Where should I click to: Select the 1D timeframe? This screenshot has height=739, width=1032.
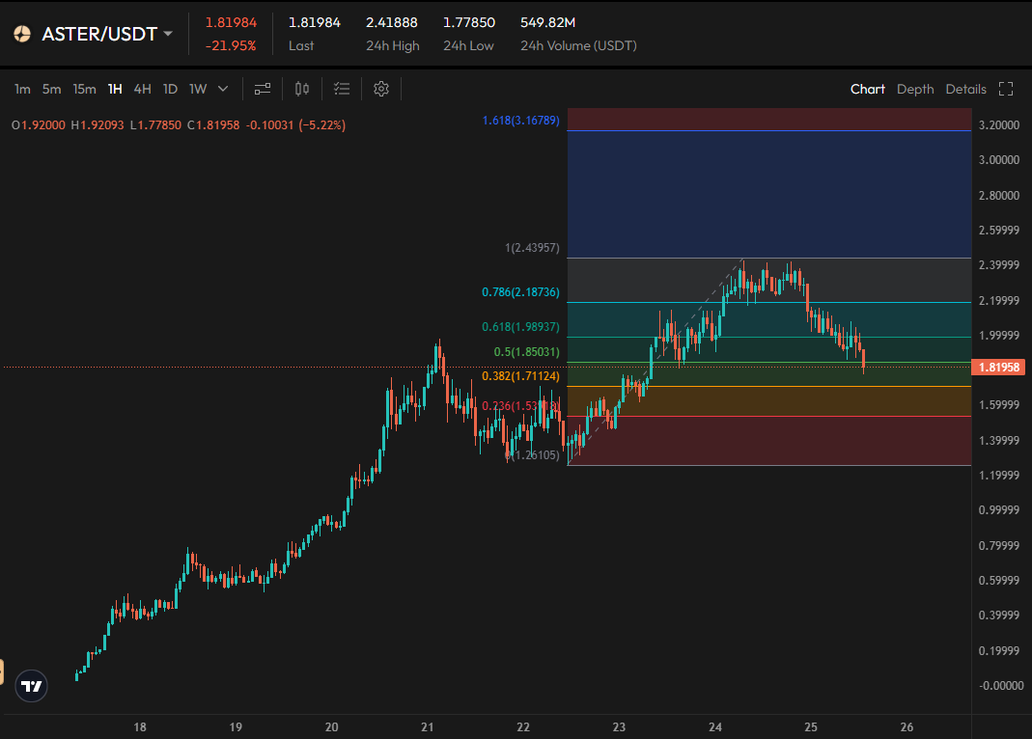tap(170, 89)
